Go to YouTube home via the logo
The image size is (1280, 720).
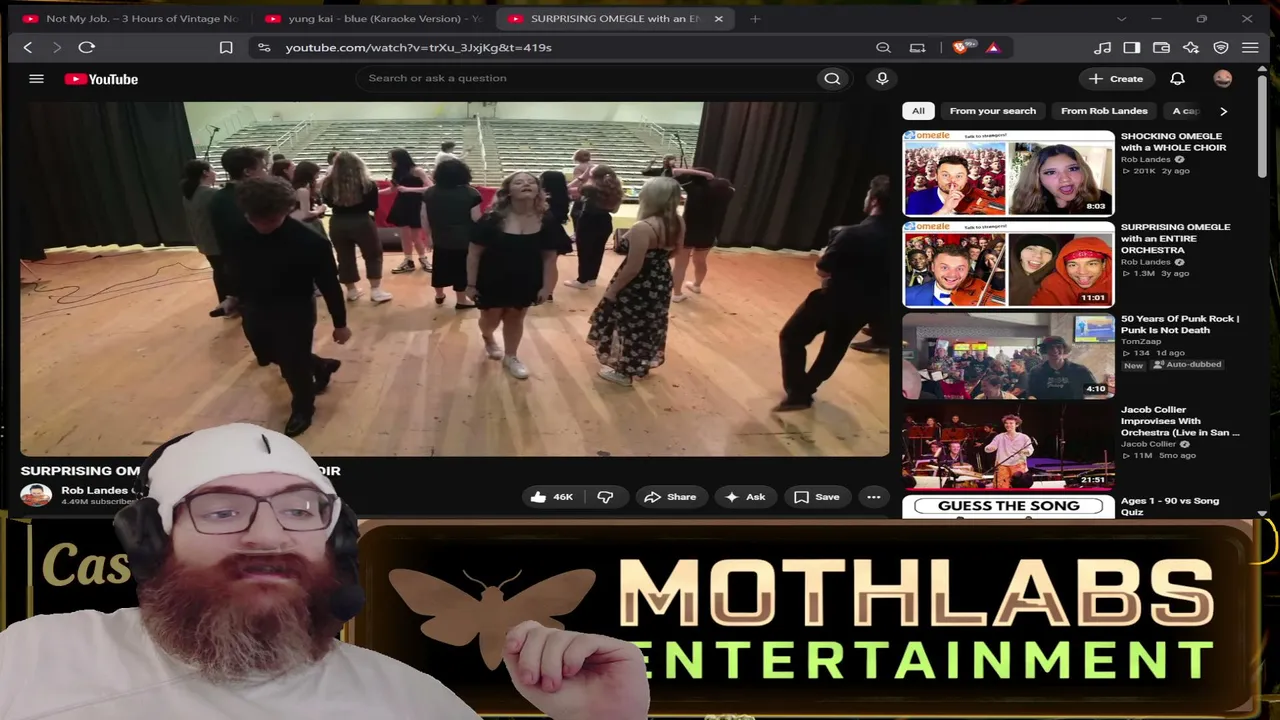click(101, 79)
